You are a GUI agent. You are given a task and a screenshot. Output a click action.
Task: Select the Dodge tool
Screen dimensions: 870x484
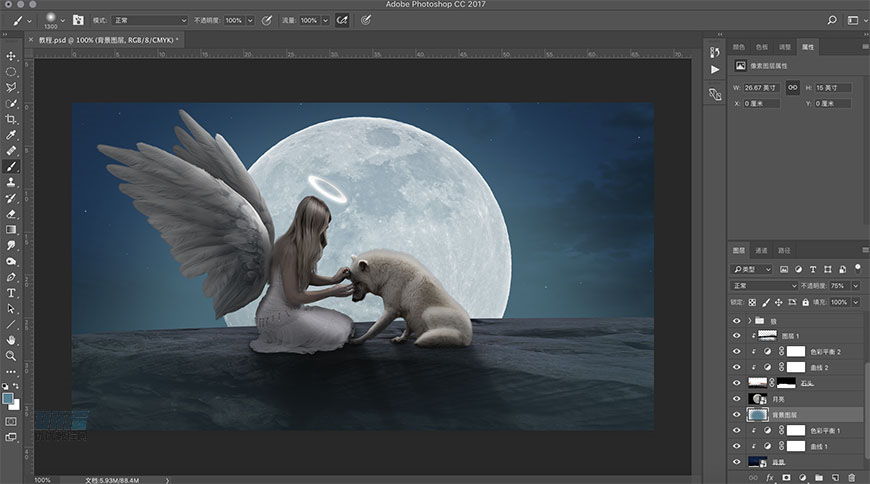pyautogui.click(x=11, y=261)
